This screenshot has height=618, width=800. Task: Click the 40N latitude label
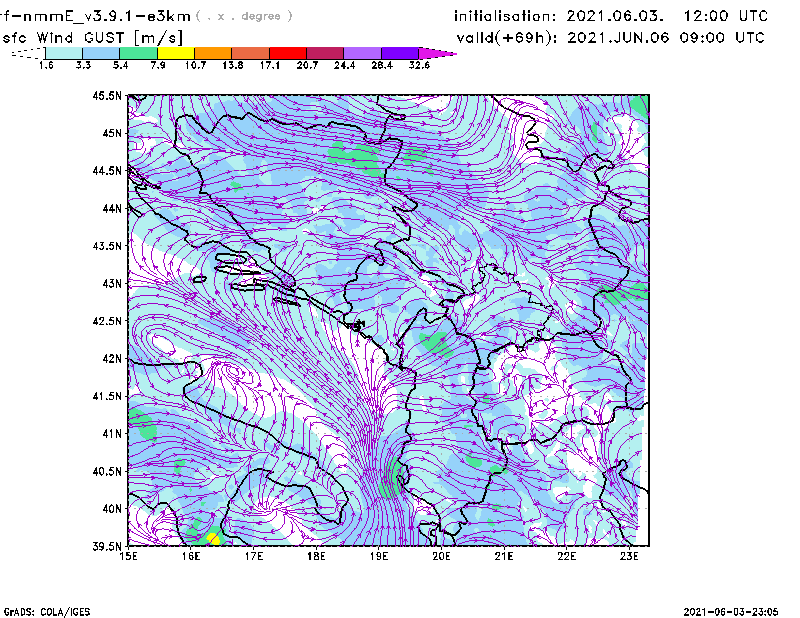(112, 509)
